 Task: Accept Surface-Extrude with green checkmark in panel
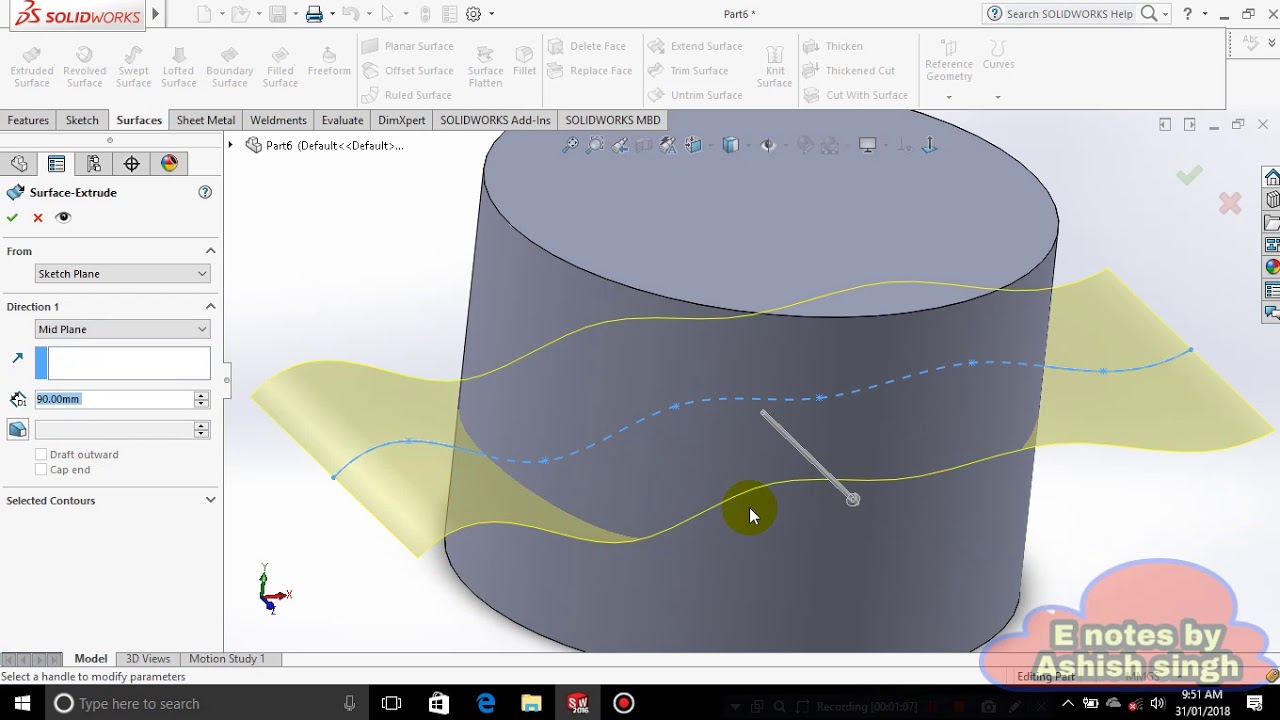pyautogui.click(x=12, y=217)
